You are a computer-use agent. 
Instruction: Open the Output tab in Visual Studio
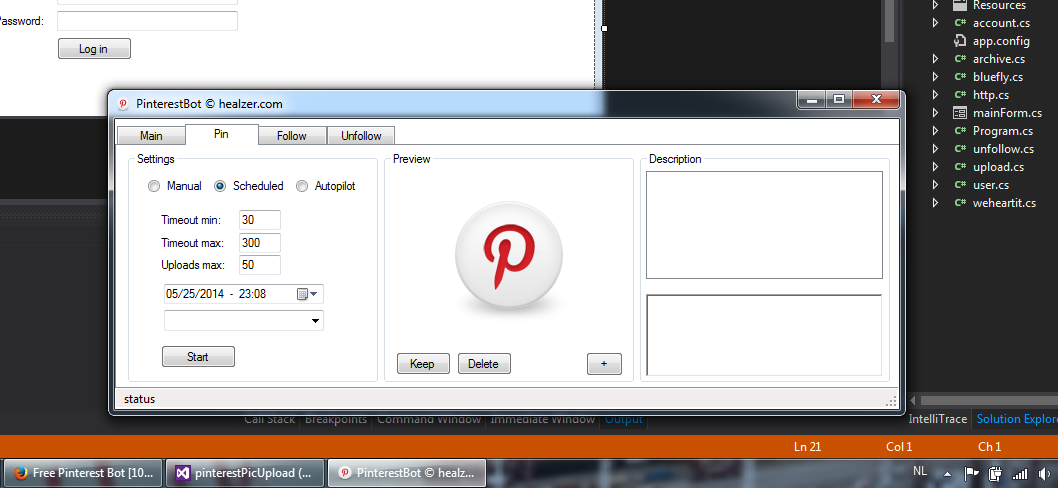pyautogui.click(x=624, y=419)
